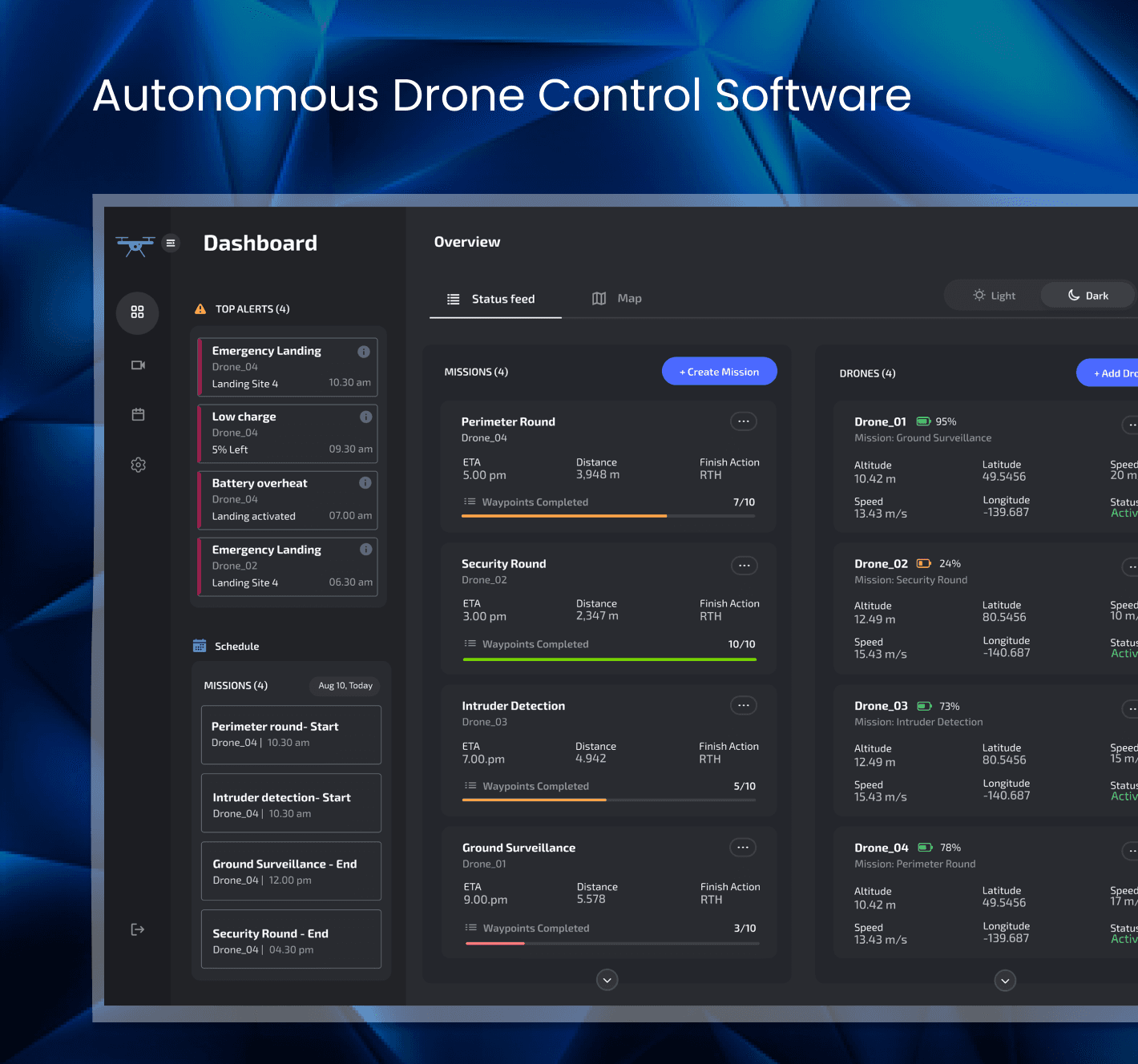Open Ground Surveillance - End schedule card
Image resolution: width=1138 pixels, height=1064 pixels.
291,871
